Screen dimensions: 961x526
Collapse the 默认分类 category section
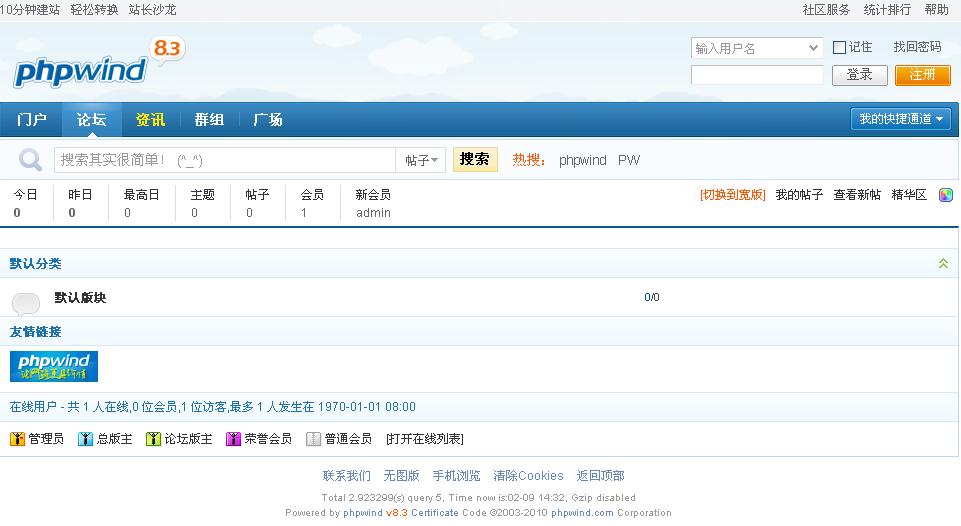click(943, 263)
